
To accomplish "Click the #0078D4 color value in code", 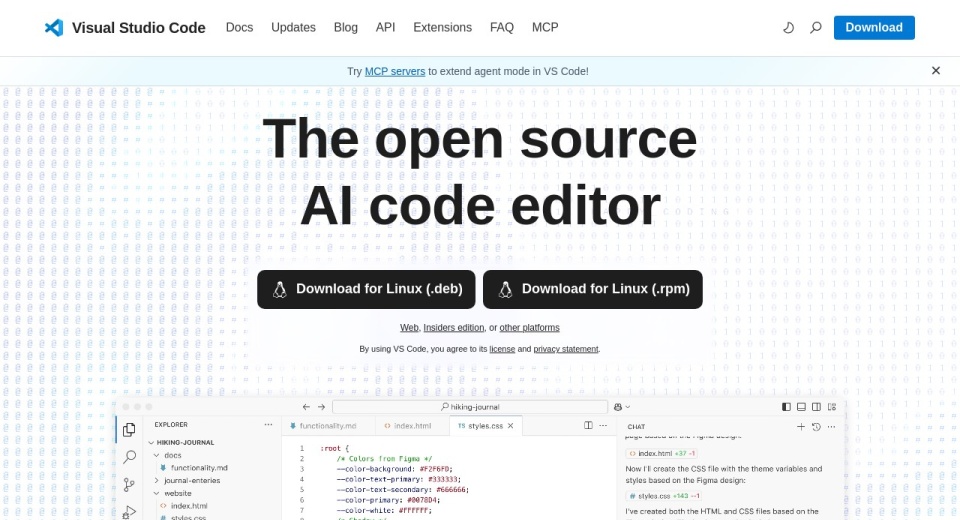I will (423, 500).
